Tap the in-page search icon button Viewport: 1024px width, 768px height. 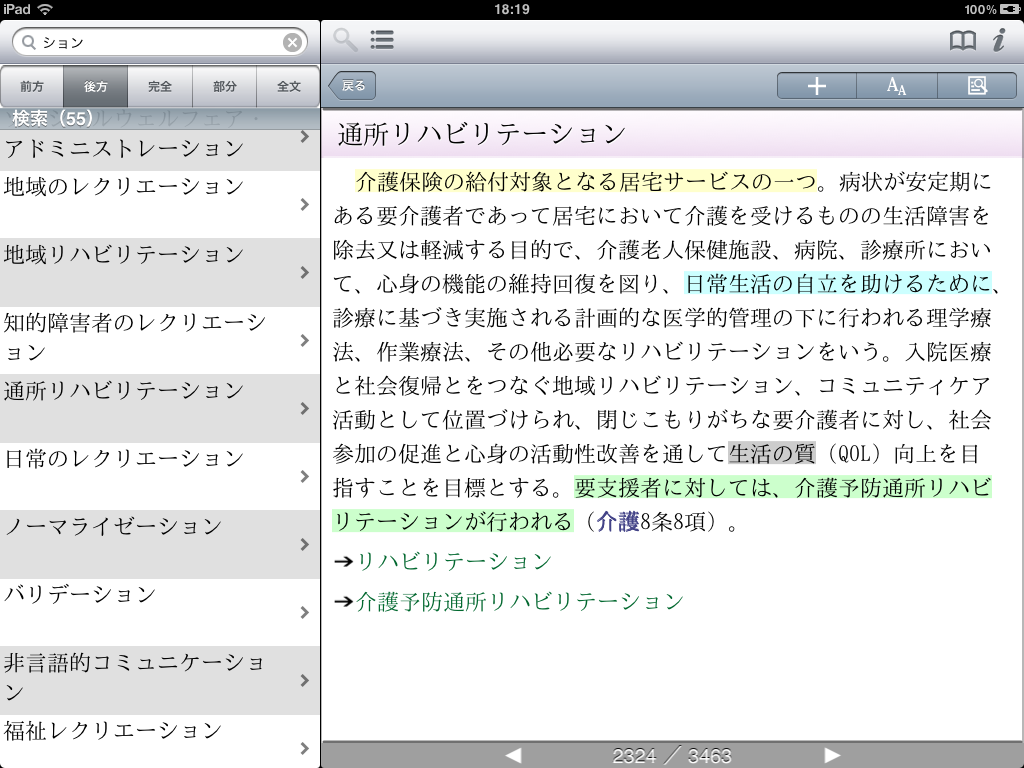977,86
